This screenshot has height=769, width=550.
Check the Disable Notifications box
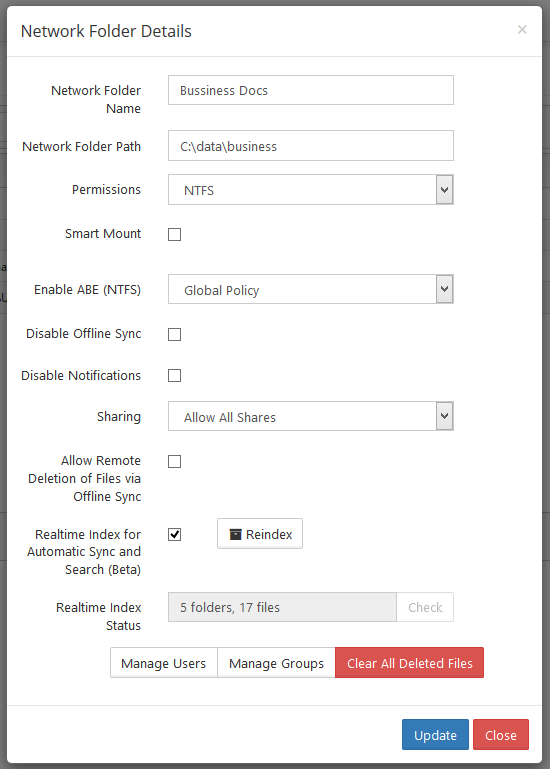[x=174, y=376]
